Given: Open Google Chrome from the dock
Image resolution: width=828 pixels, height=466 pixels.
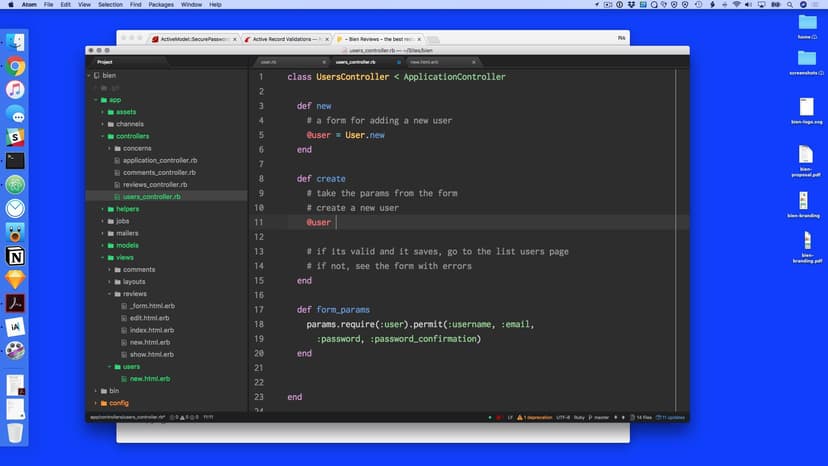Looking at the screenshot, I should 16,67.
